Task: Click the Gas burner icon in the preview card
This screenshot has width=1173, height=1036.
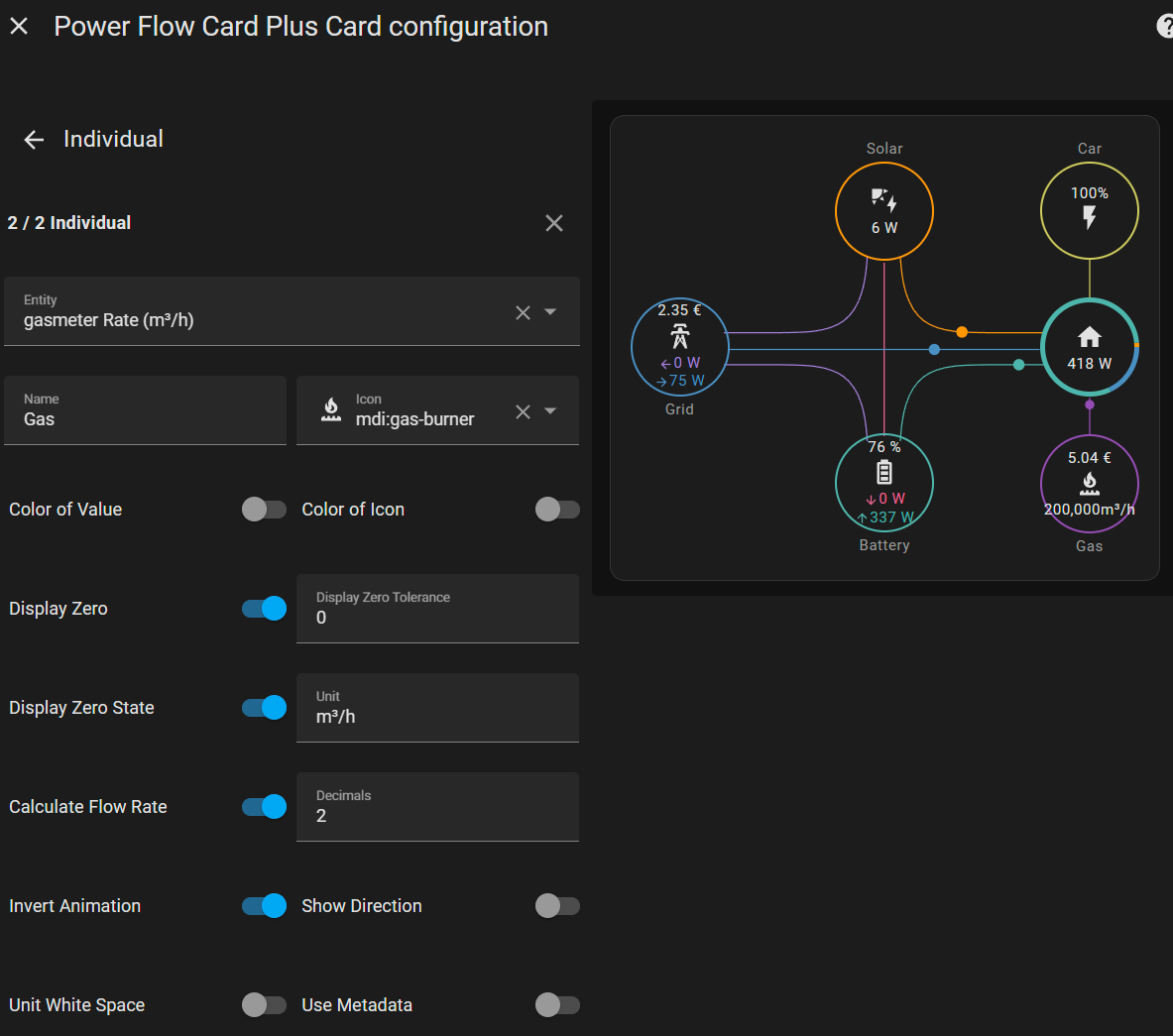Action: pyautogui.click(x=1089, y=481)
